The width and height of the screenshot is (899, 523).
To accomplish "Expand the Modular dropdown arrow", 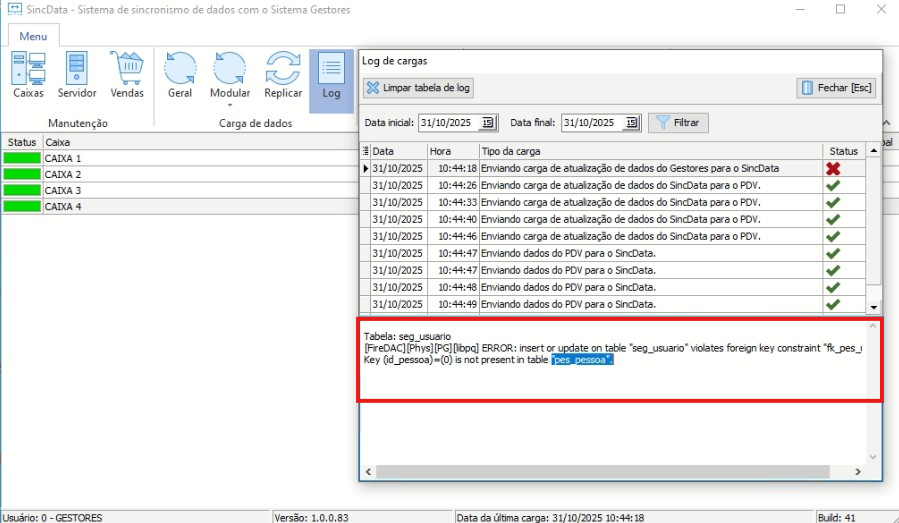I will pos(230,104).
